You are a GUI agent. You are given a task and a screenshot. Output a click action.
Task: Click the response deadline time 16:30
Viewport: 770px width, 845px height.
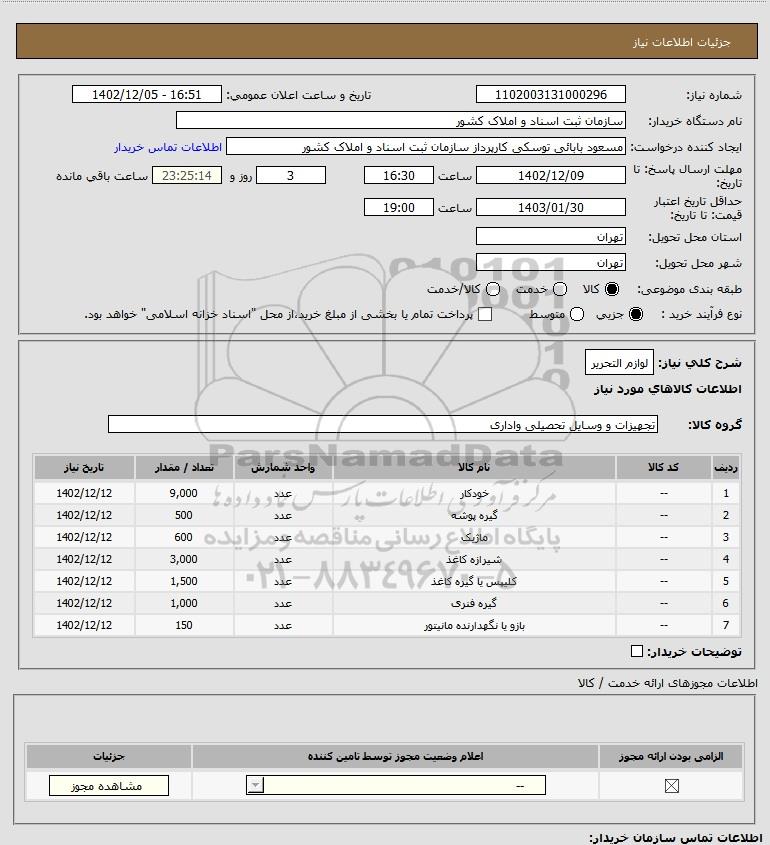(x=399, y=175)
